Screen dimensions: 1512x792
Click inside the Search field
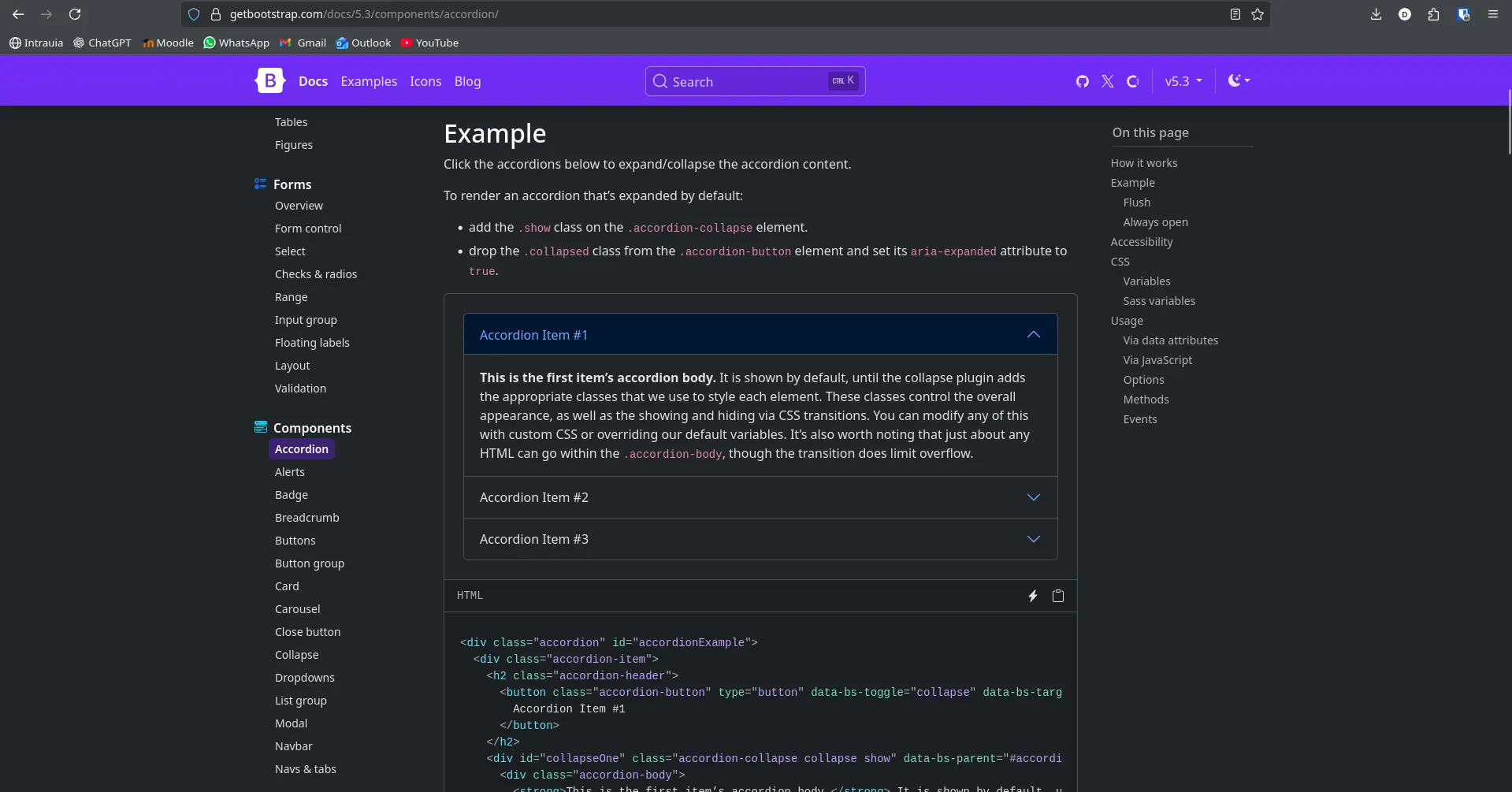[x=741, y=81]
